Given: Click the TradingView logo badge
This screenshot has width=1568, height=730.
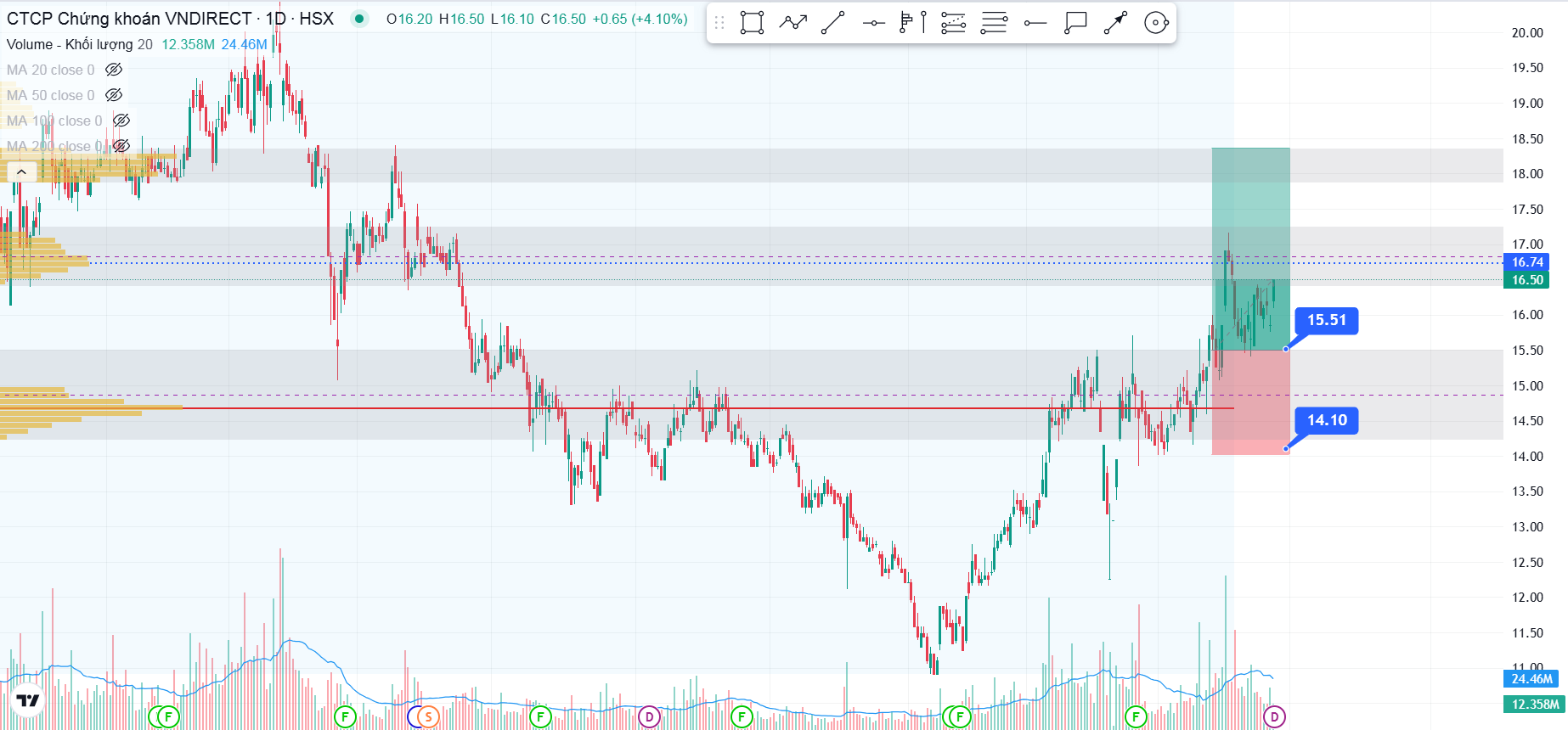Looking at the screenshot, I should [28, 700].
